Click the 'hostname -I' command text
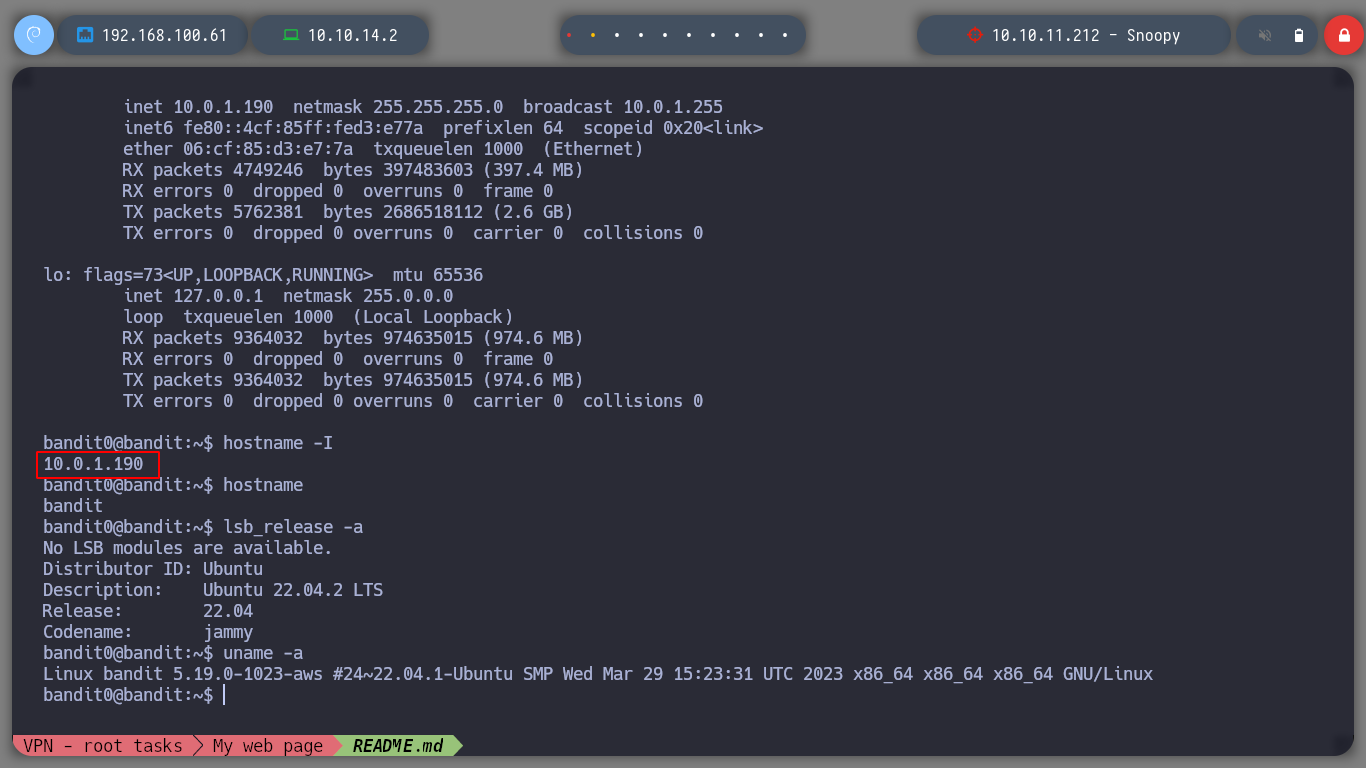1366x768 pixels. click(278, 443)
